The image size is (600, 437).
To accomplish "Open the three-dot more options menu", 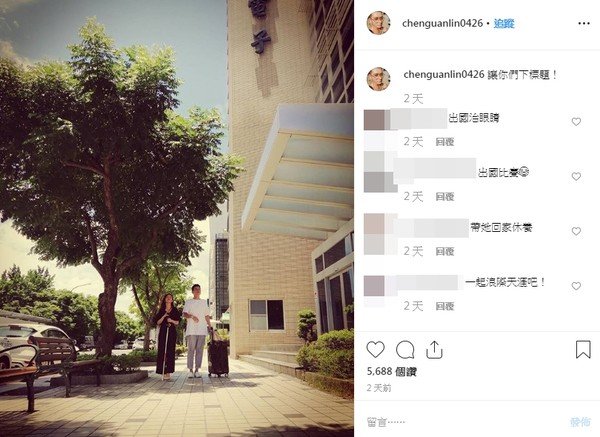I will coord(584,24).
